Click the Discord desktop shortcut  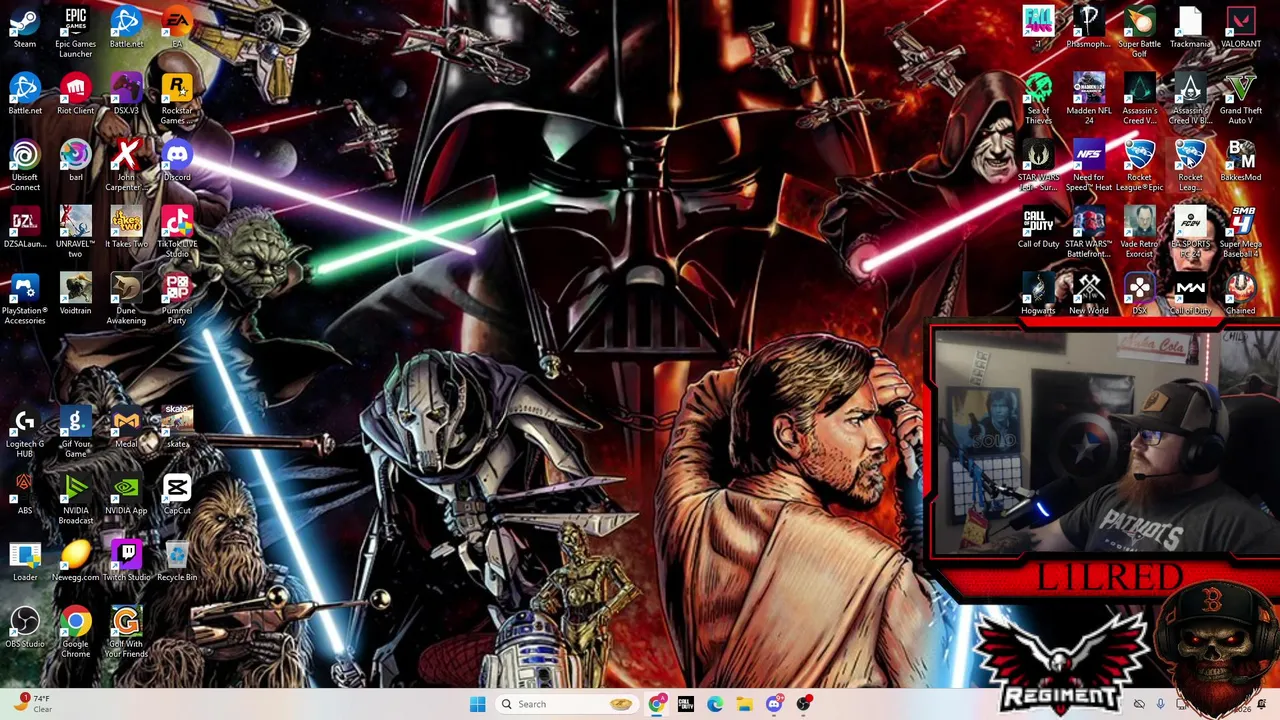point(177,161)
